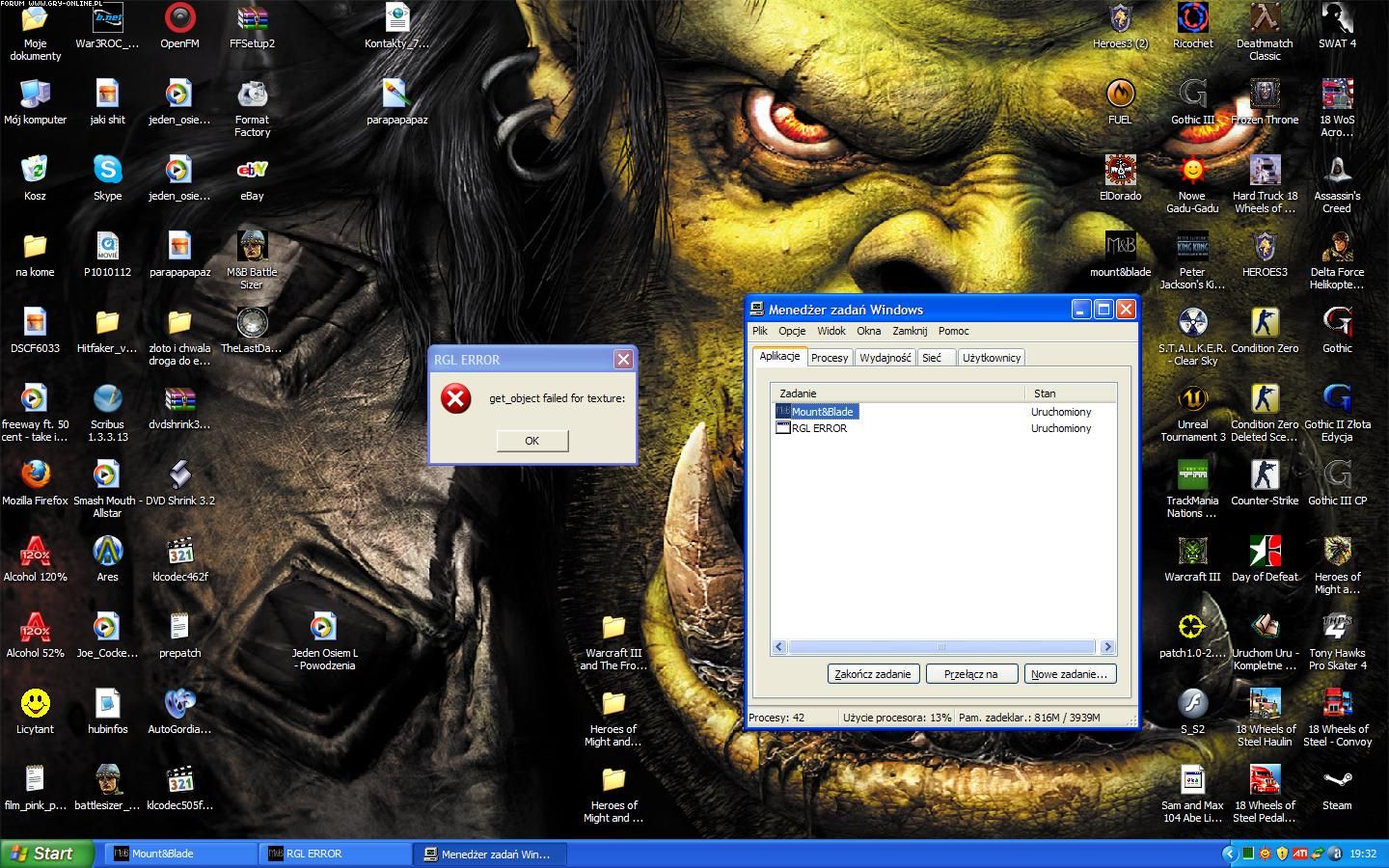Click the 19:32 system clock
1389x868 pixels.
pos(1363,854)
